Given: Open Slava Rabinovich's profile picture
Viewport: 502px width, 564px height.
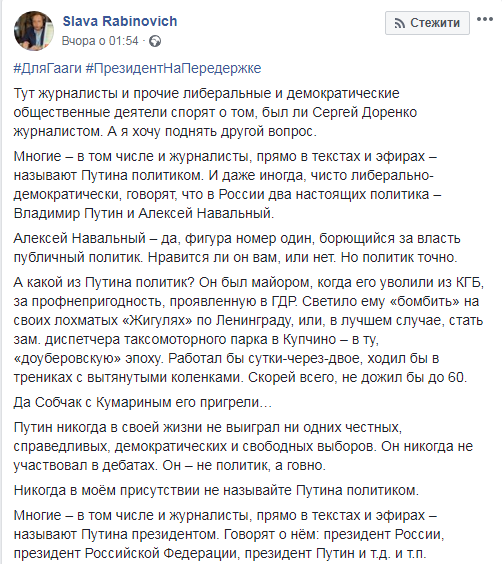Looking at the screenshot, I should tap(34, 31).
